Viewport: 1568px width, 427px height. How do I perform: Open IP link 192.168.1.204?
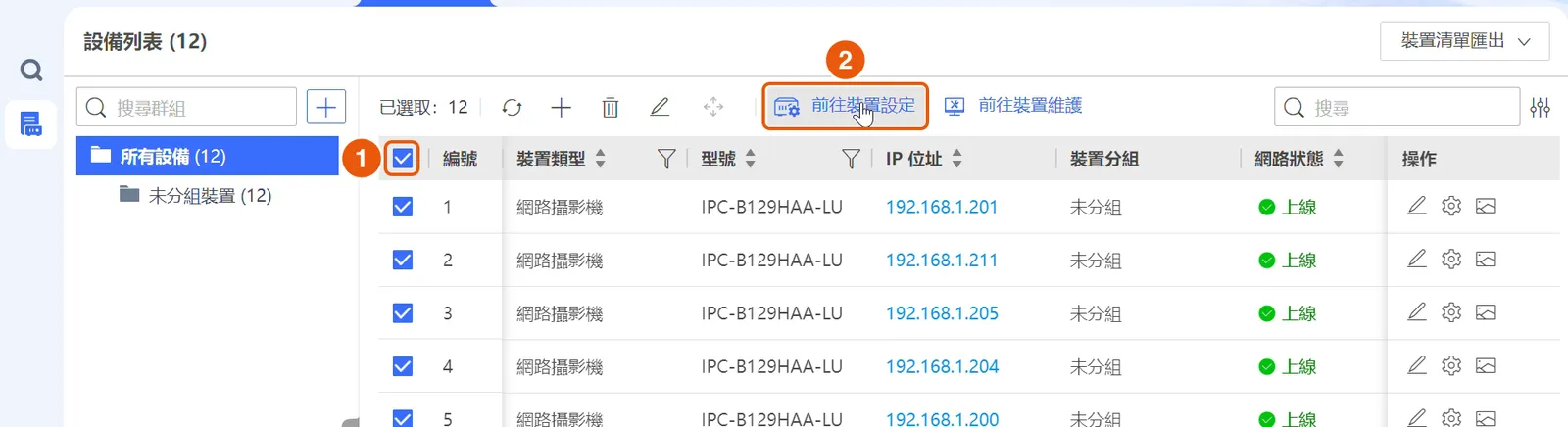pos(942,366)
